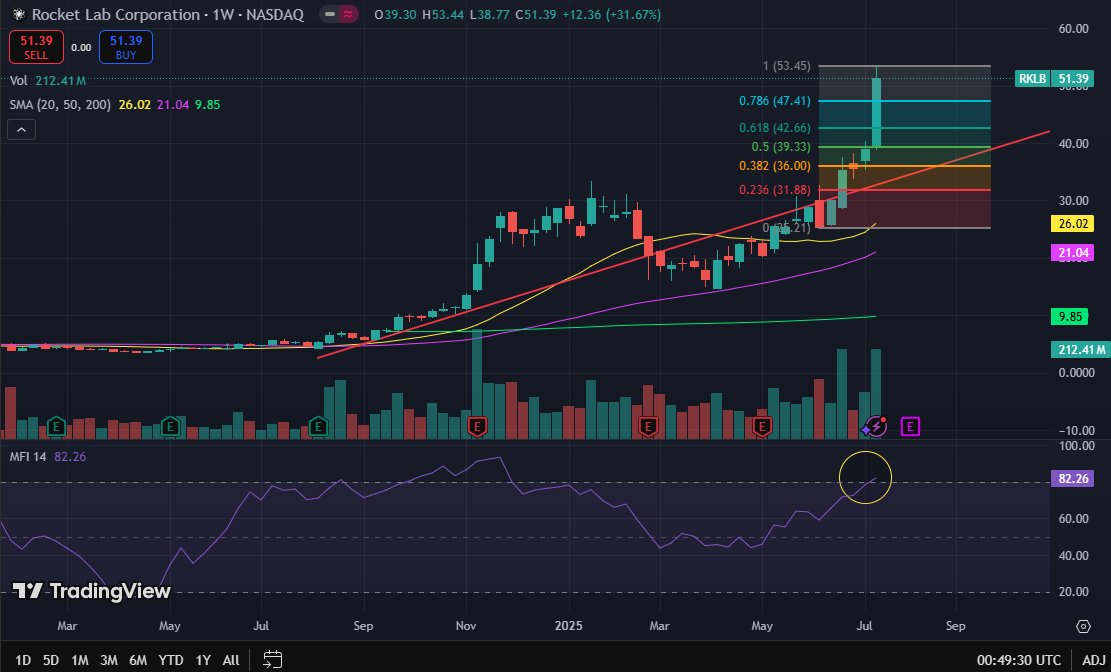Click the green 9.85 price scale label
The image size is (1111, 672).
click(x=1069, y=317)
